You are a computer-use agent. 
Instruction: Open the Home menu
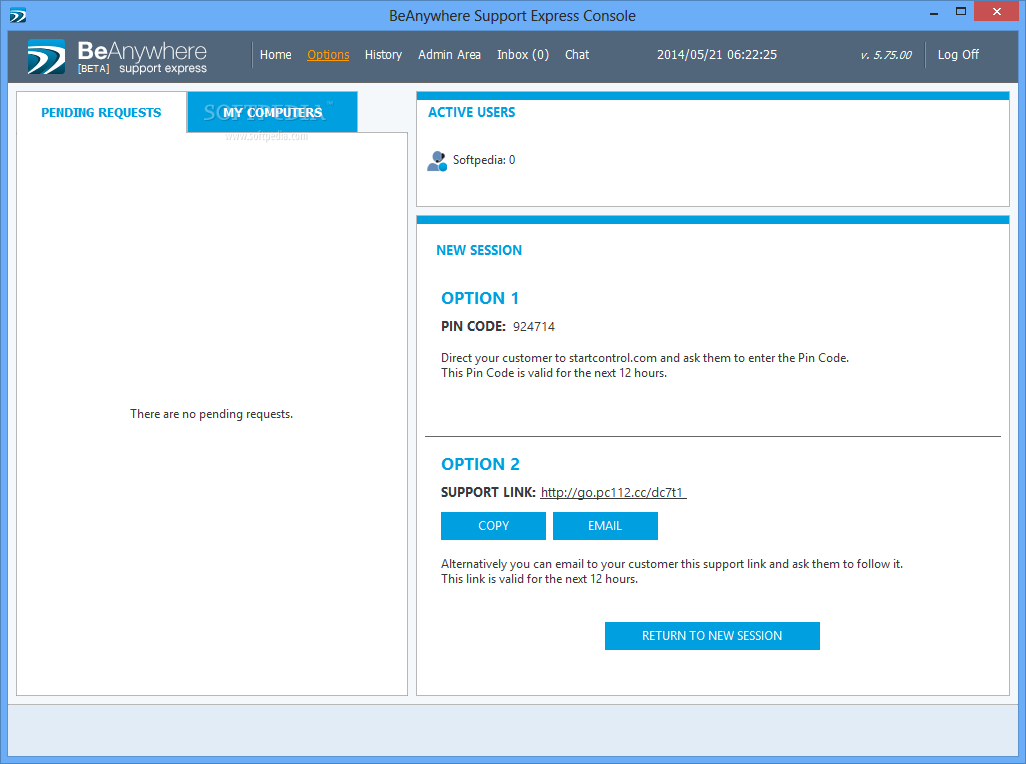pos(275,55)
